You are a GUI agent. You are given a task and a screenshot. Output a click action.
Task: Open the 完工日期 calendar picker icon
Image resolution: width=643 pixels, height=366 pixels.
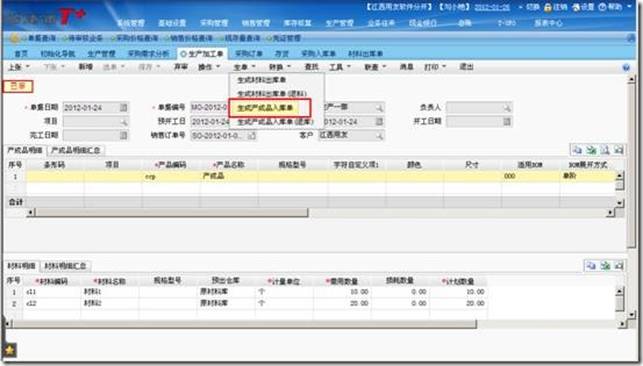click(123, 135)
